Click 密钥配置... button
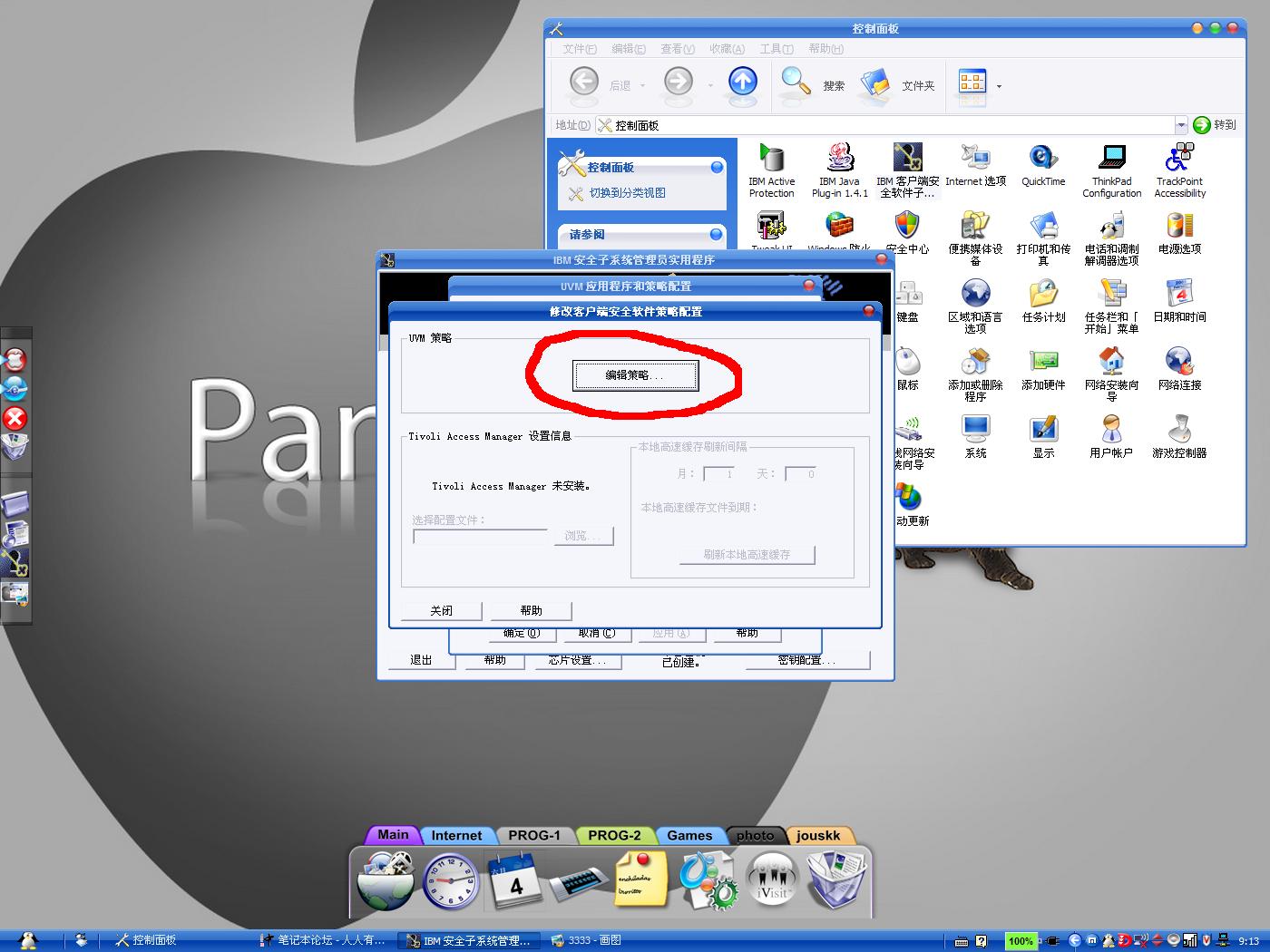Image resolution: width=1270 pixels, height=952 pixels. (x=807, y=660)
